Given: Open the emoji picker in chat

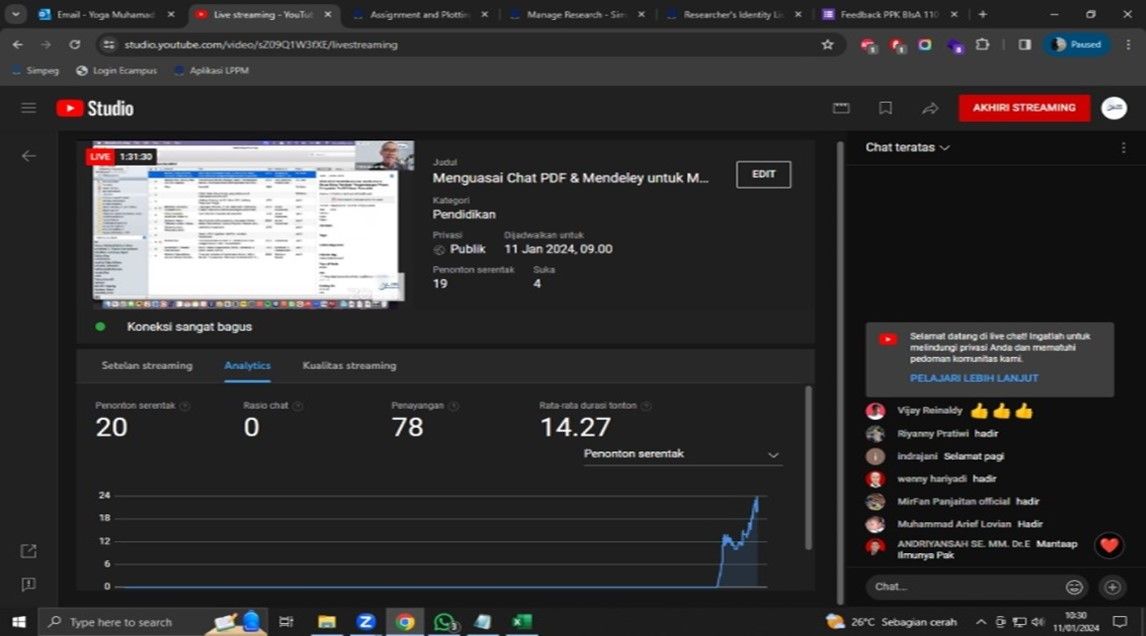Looking at the screenshot, I should click(x=1075, y=587).
